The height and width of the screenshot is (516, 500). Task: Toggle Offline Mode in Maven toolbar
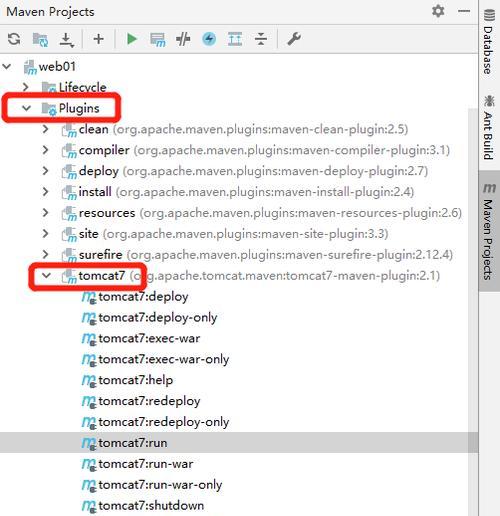click(x=183, y=39)
